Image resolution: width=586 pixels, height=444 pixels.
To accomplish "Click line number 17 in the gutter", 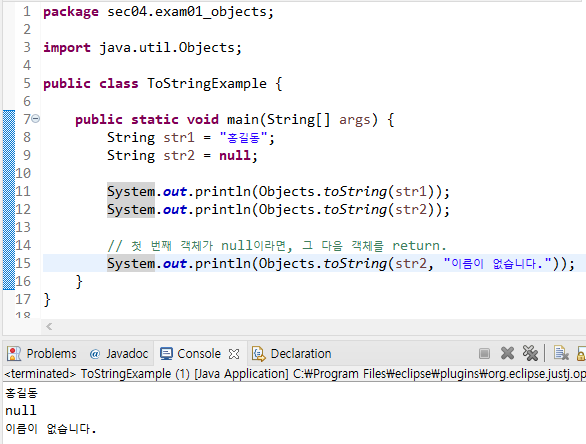I will click(23, 299).
